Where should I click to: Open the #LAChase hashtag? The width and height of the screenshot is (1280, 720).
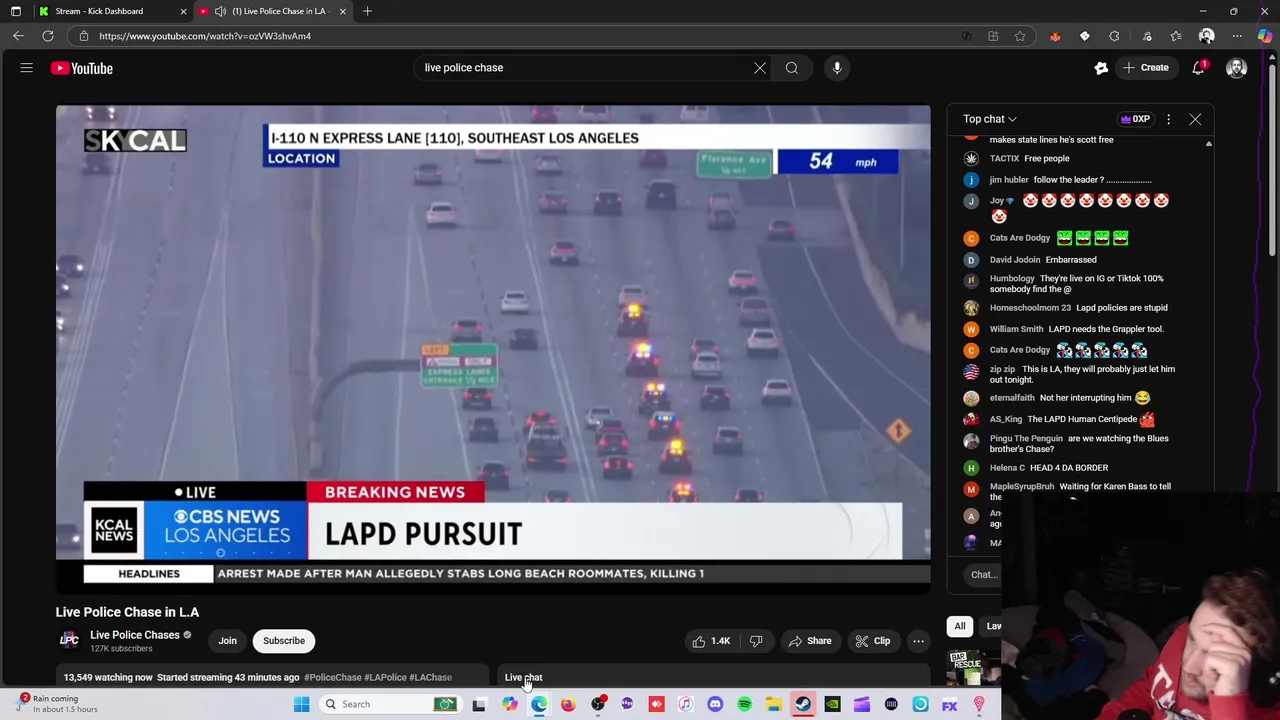(x=430, y=677)
